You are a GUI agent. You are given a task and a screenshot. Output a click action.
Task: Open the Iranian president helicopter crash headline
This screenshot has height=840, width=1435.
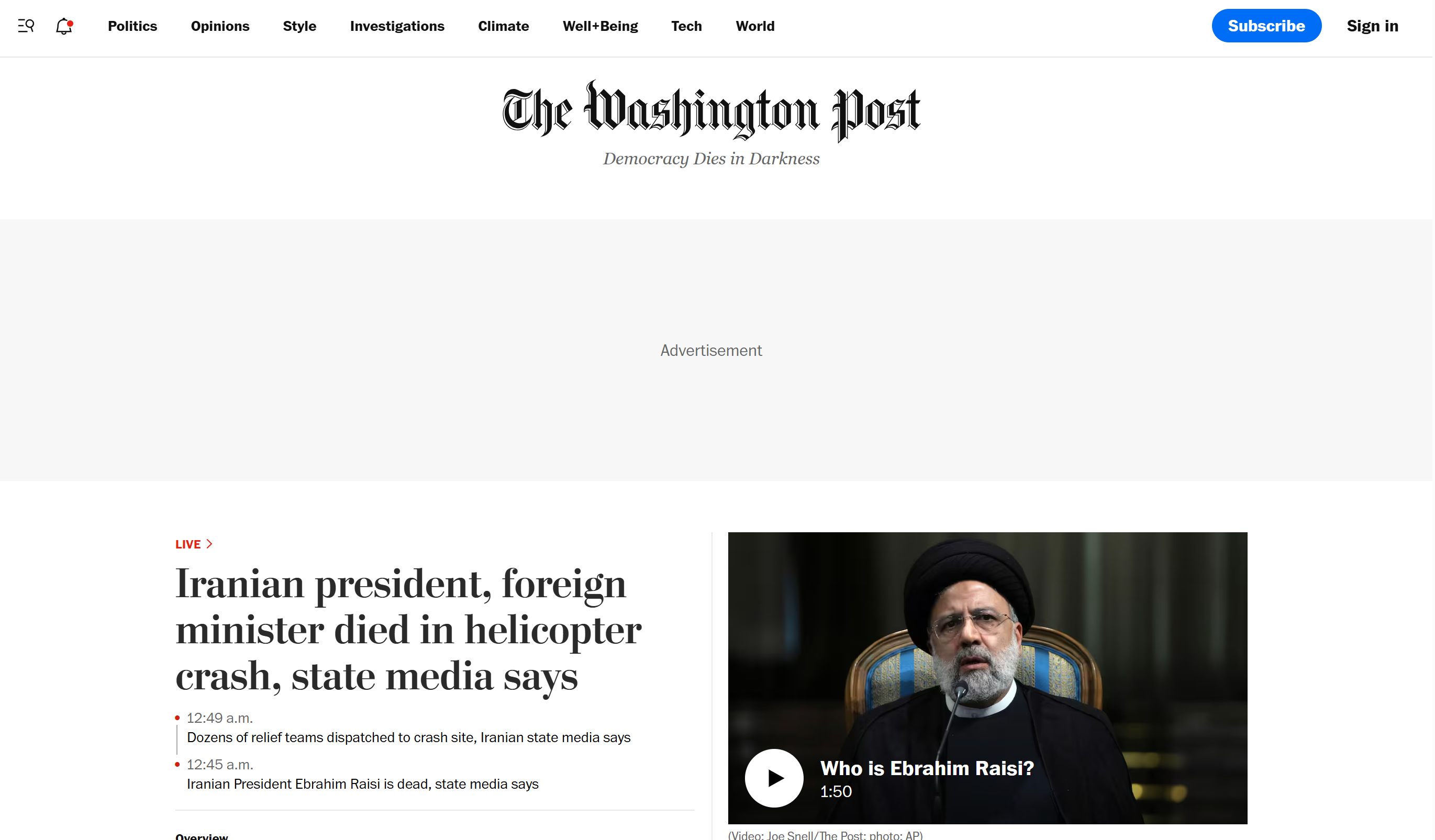coord(409,631)
